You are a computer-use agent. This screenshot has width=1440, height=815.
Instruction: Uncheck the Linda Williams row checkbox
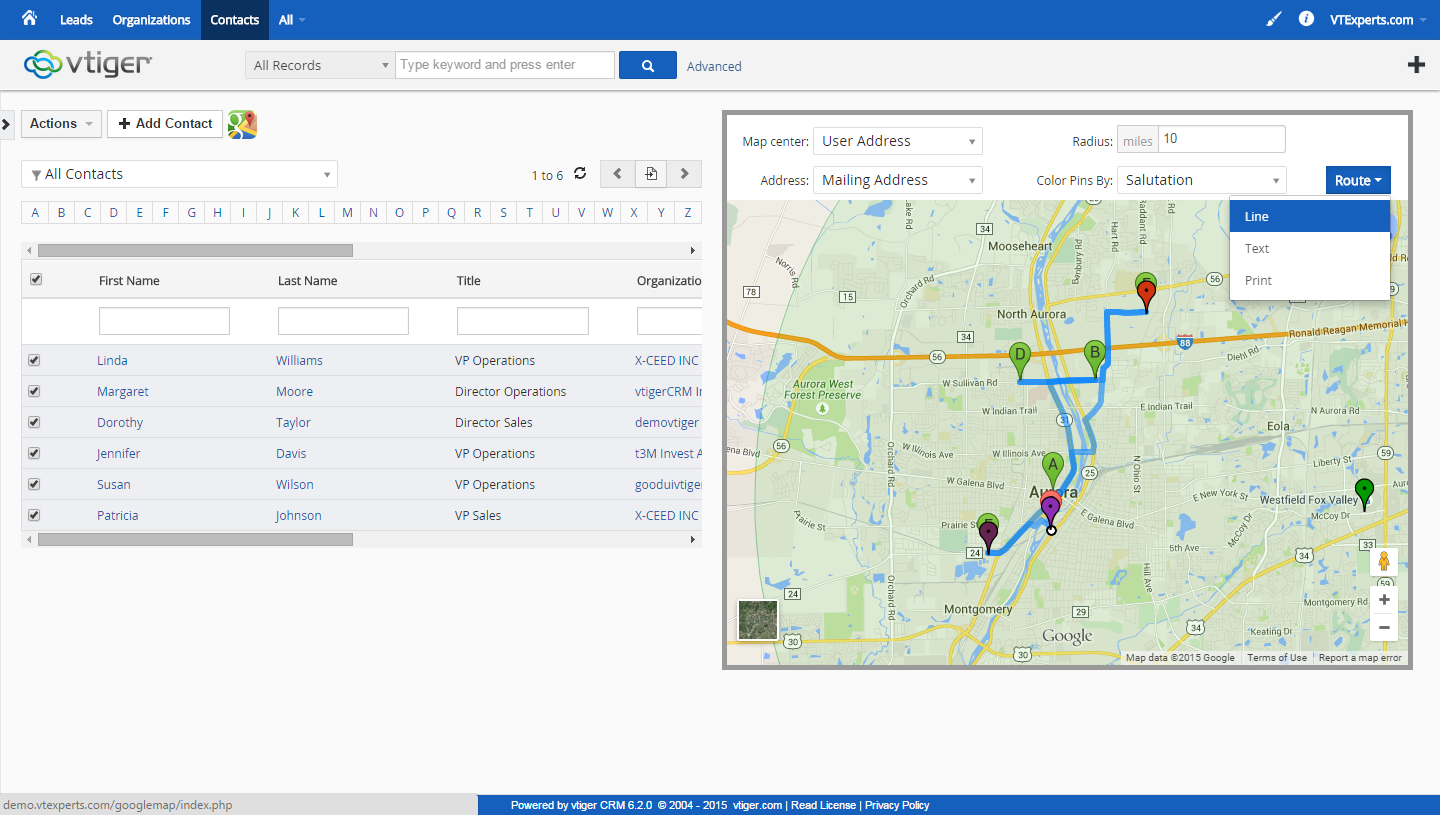(34, 360)
